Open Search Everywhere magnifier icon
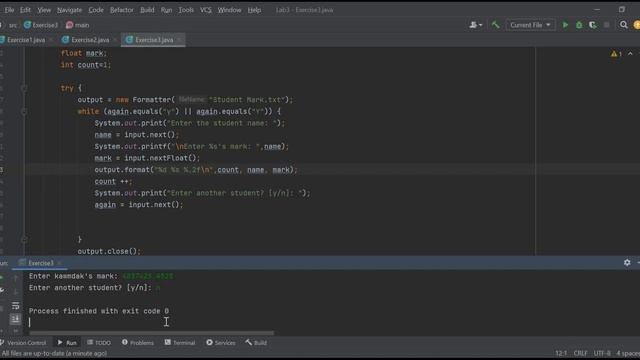 point(623,25)
